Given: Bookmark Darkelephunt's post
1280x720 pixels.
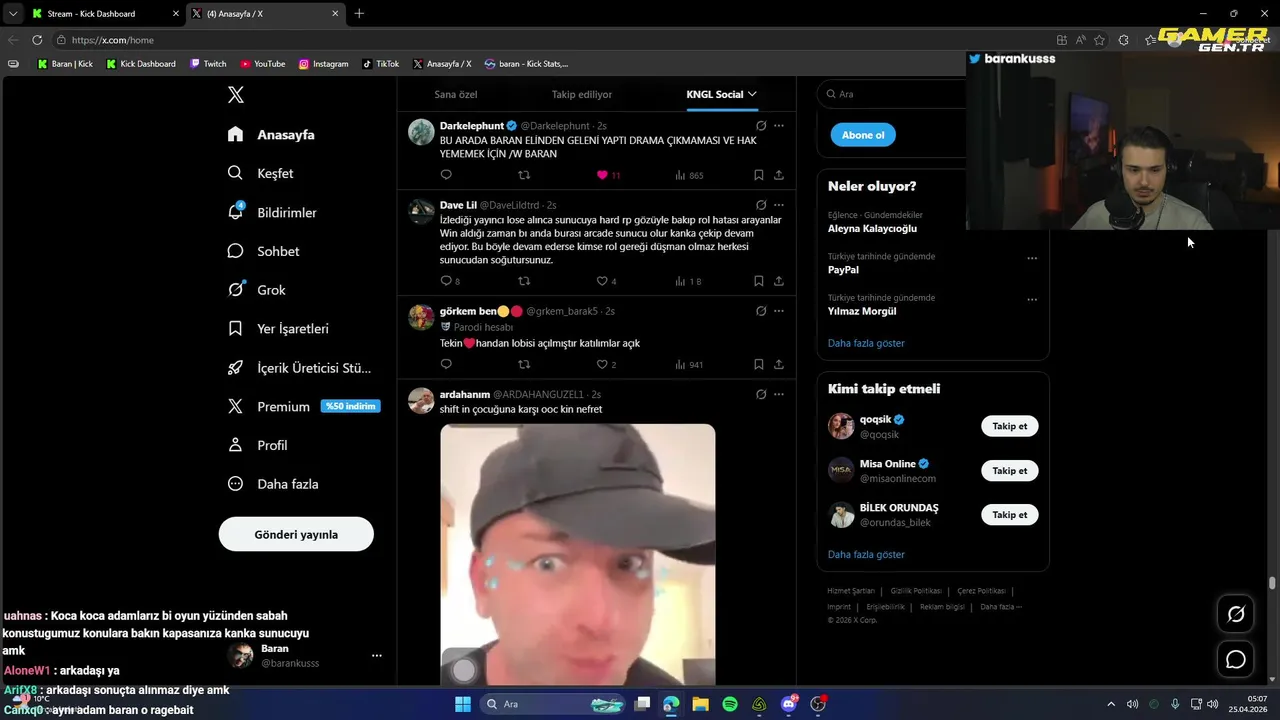Looking at the screenshot, I should pos(759,175).
